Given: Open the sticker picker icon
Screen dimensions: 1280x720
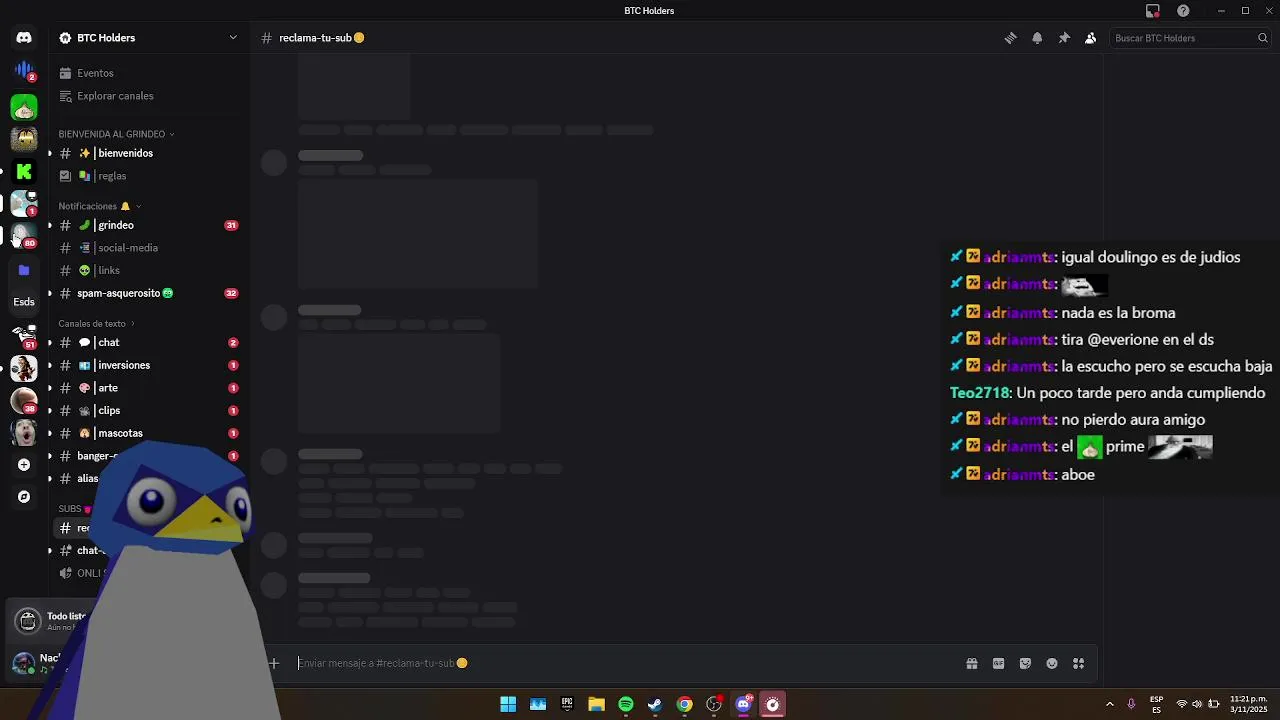Looking at the screenshot, I should (1025, 663).
